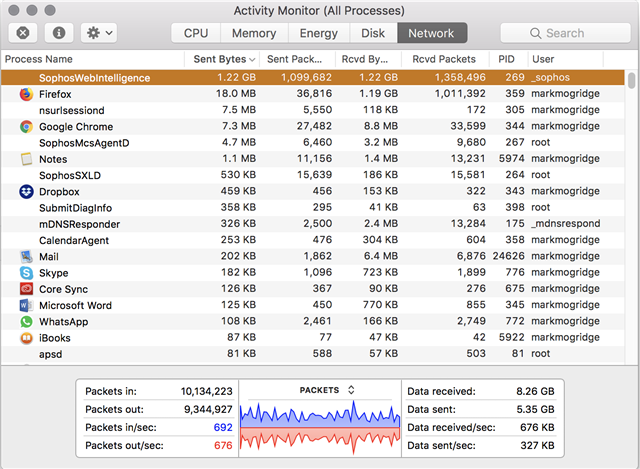Click the Skype process icon

click(x=26, y=273)
